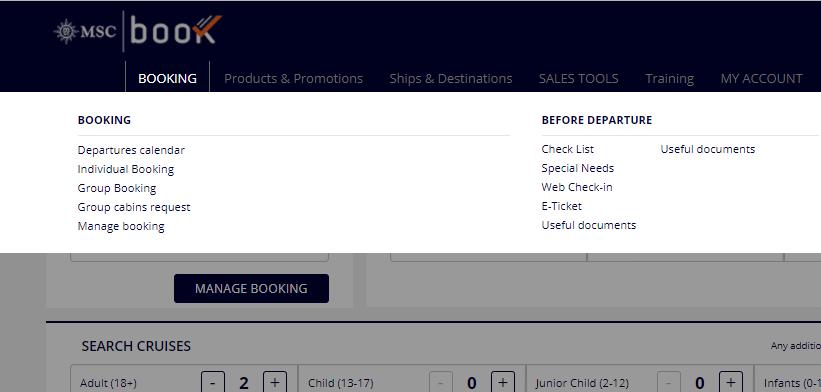Open the Group cabins request link

click(134, 207)
